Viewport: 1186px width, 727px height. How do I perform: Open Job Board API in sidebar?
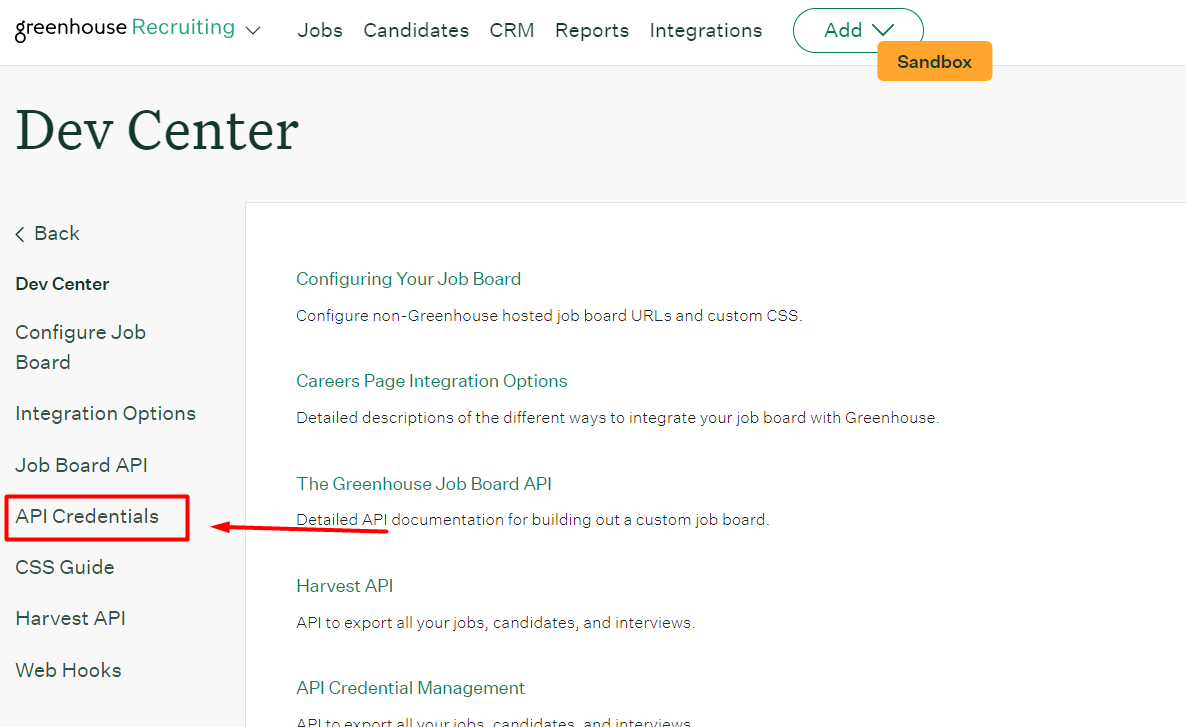point(81,464)
